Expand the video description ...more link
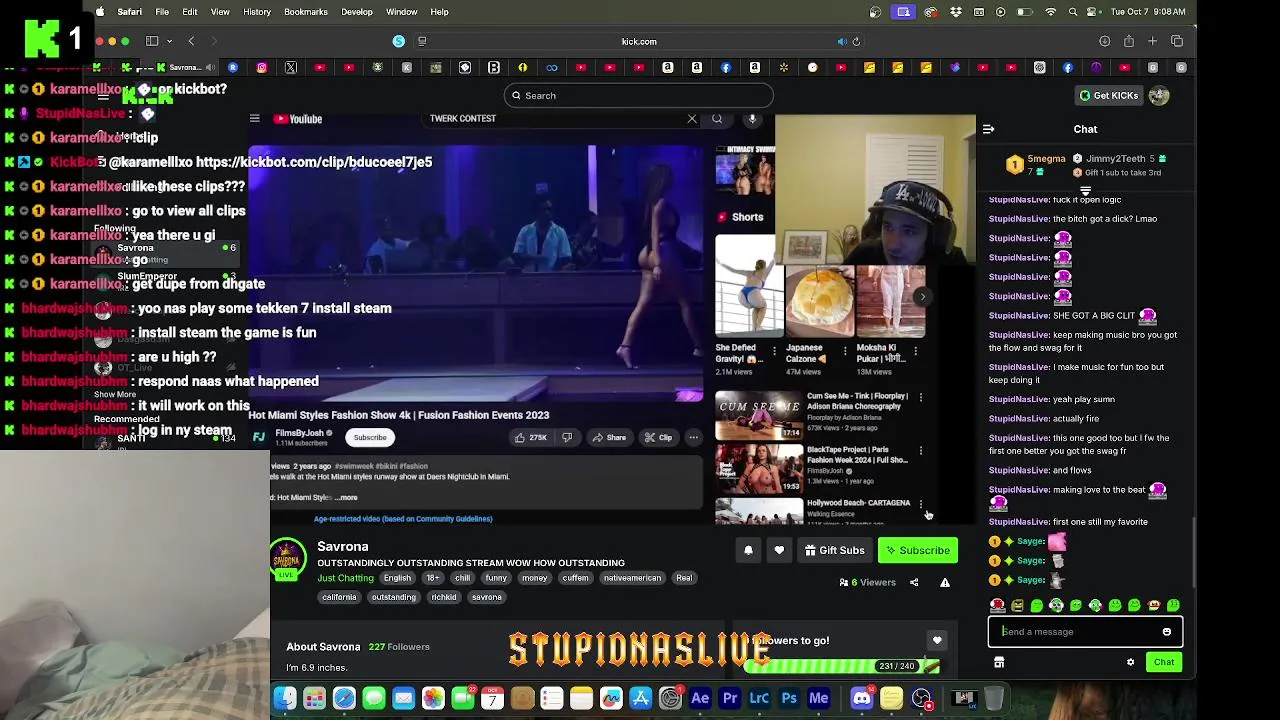 [x=346, y=497]
